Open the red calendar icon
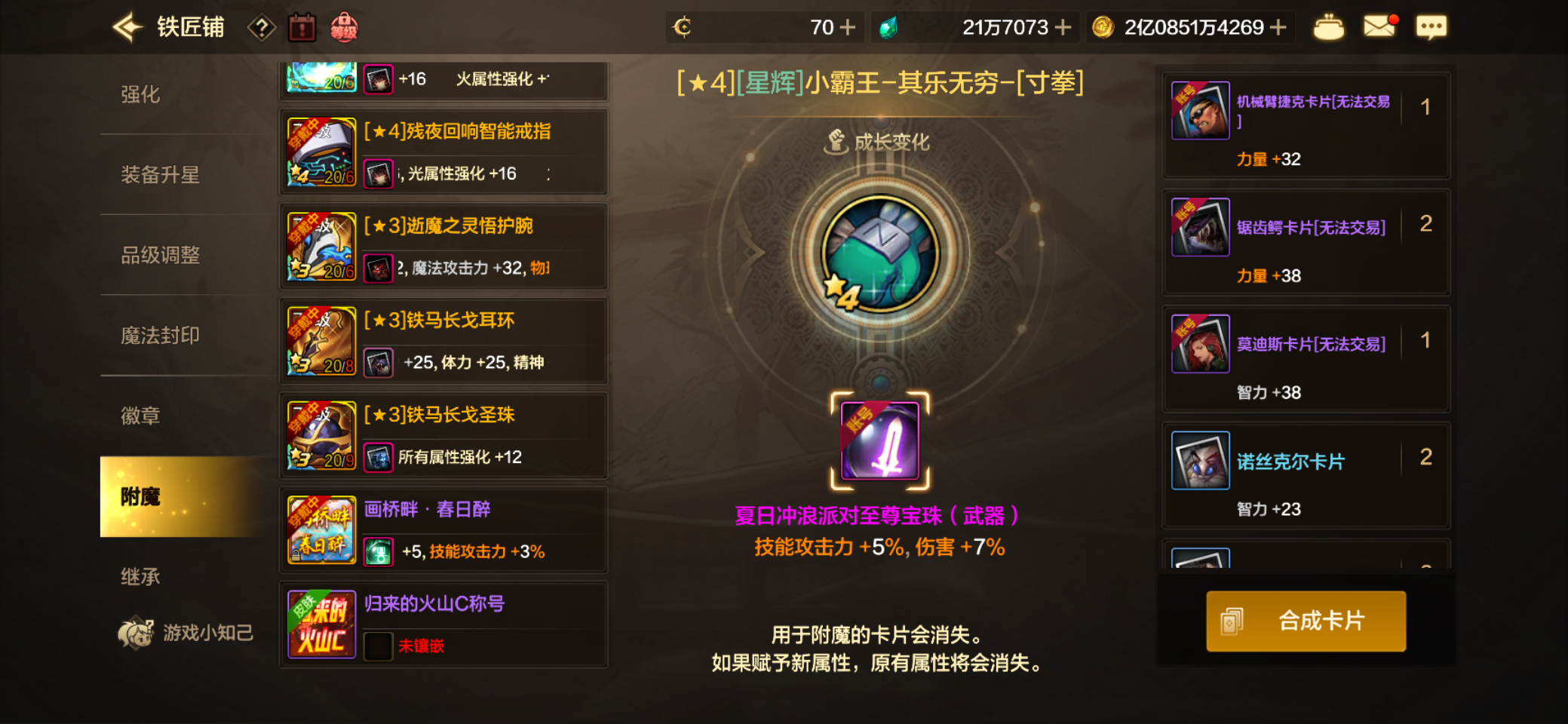Viewport: 1568px width, 724px height. [302, 28]
